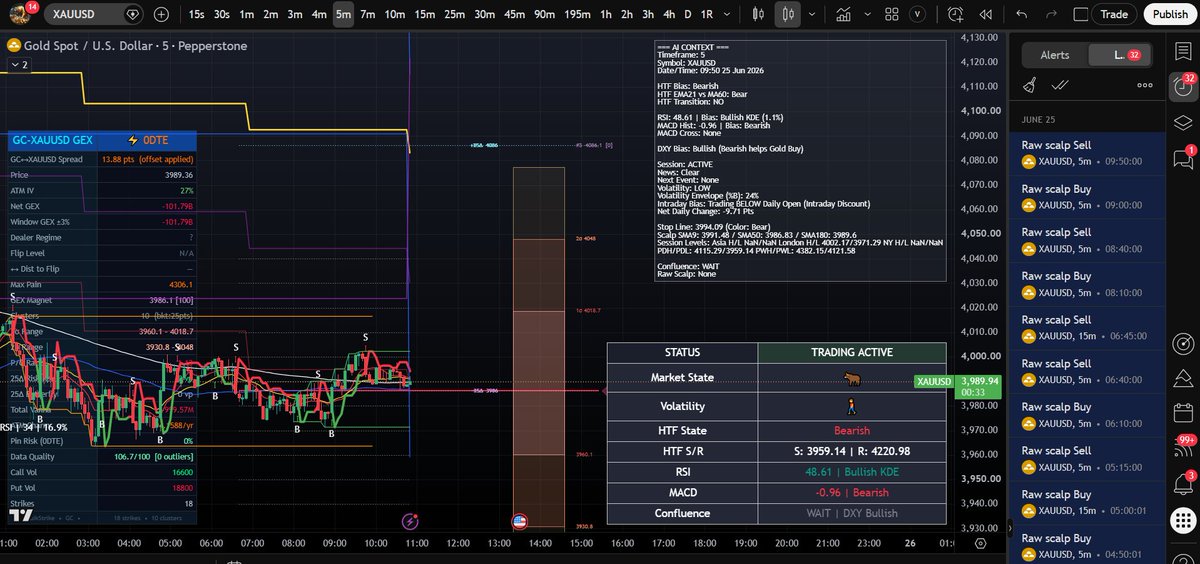Open Raw scalp Sell 15m entry at 06:45:00
The height and width of the screenshot is (564, 1200).
[x=1086, y=328]
